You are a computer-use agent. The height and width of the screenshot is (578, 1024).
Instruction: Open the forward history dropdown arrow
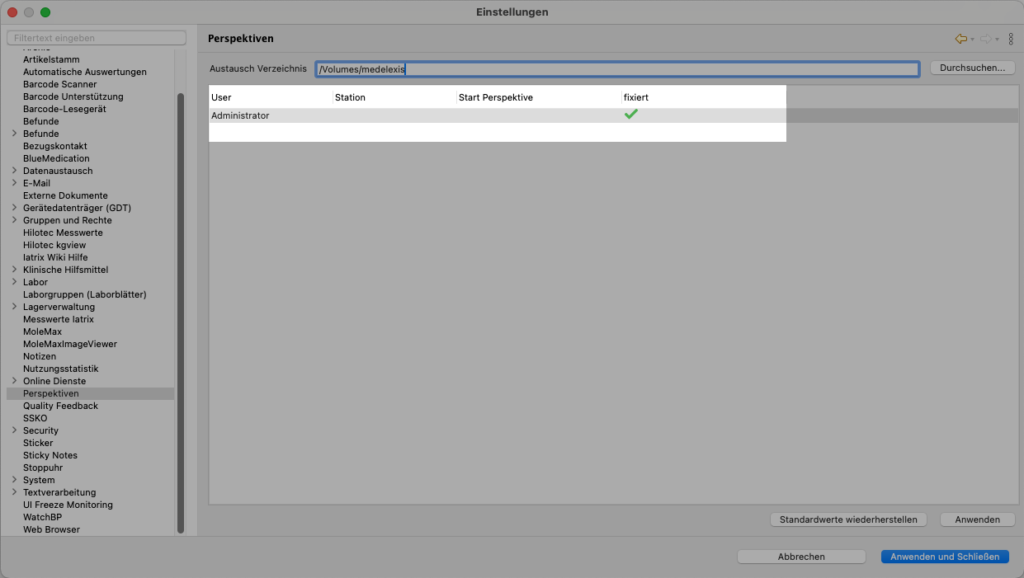(997, 40)
